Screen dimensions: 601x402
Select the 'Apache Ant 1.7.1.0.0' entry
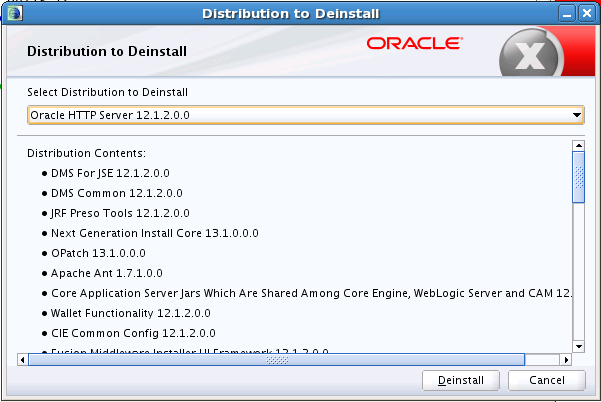pos(107,273)
